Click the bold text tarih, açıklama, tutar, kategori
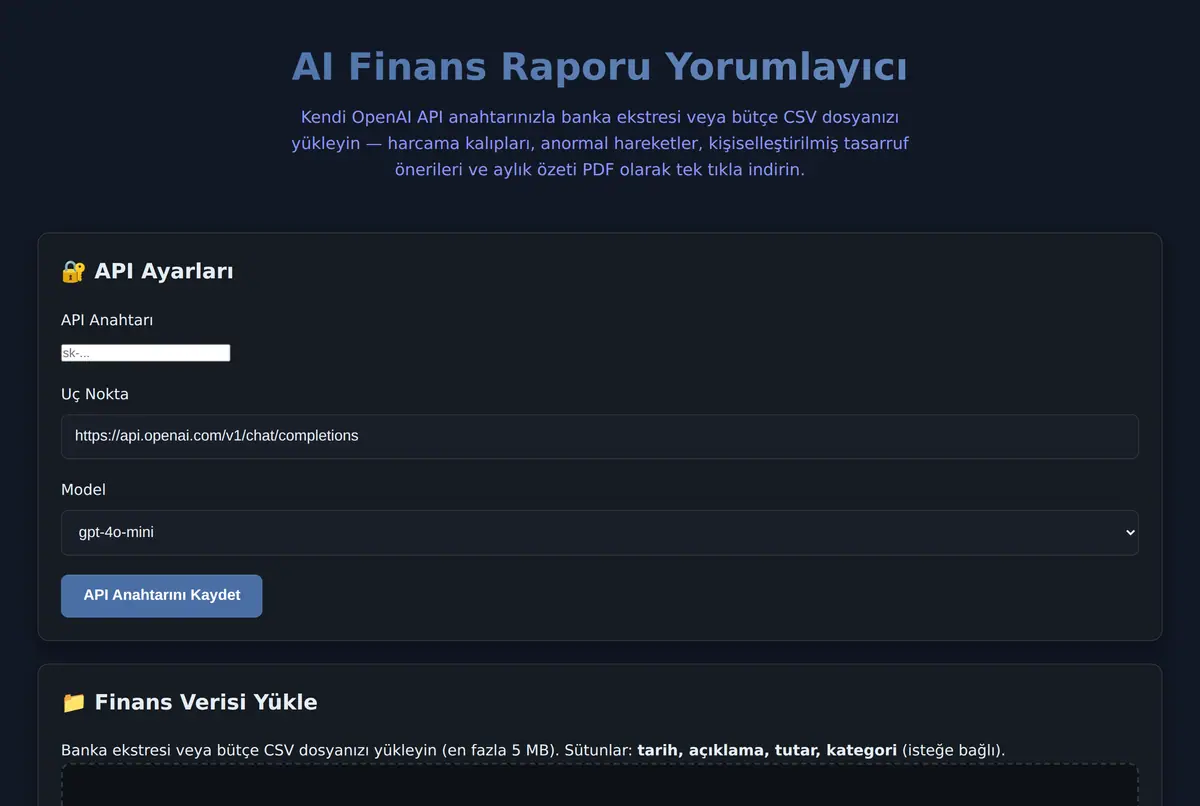The height and width of the screenshot is (806, 1200). click(767, 750)
